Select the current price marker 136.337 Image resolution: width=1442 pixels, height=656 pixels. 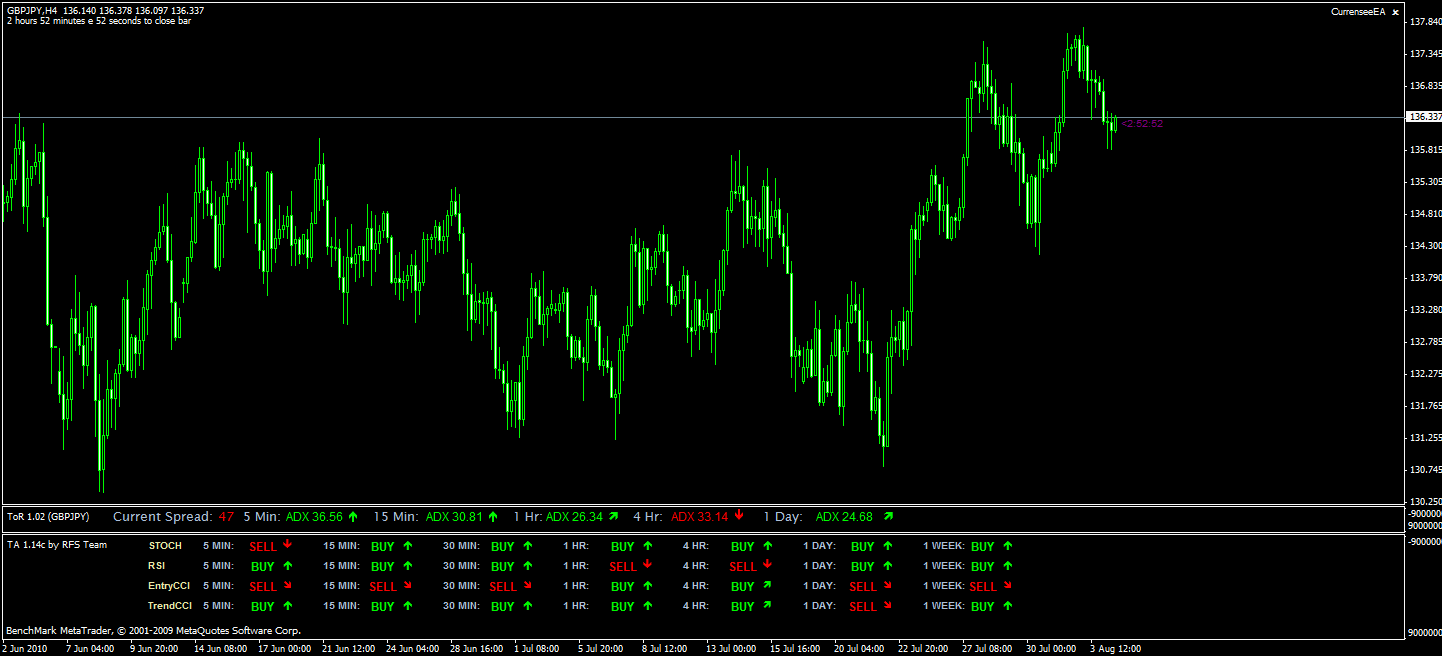[x=1423, y=117]
